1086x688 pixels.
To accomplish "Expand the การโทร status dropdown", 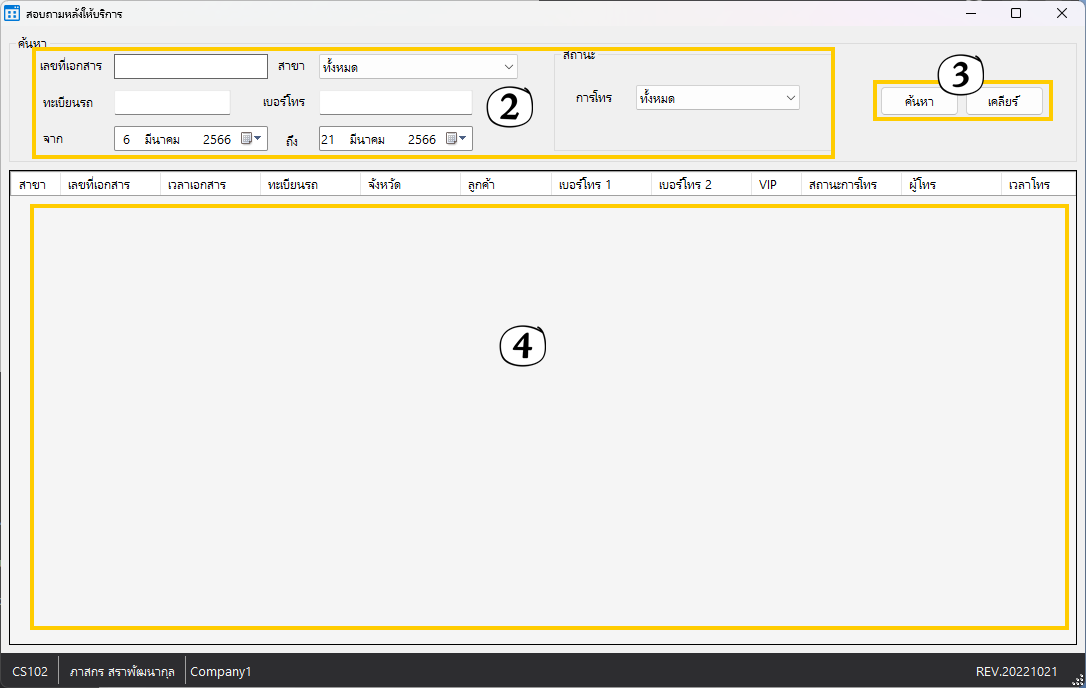I will [x=790, y=98].
